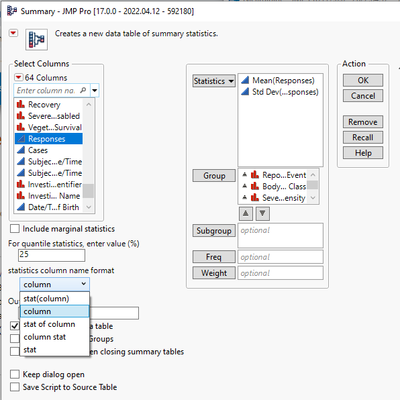
Task: Click the Select Columns list scrollbar thumb
Action: tap(89, 191)
